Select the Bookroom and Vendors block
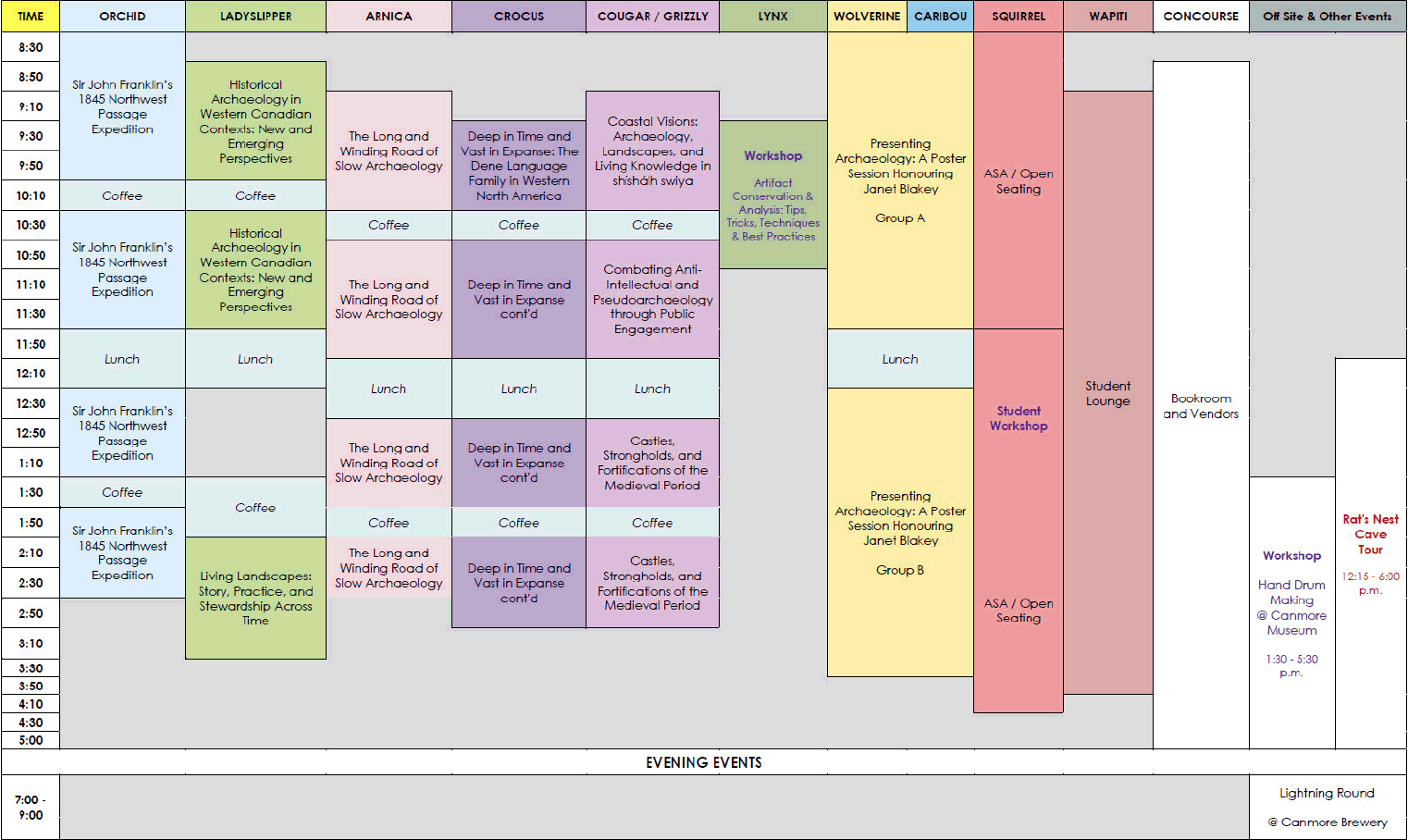The height and width of the screenshot is (840, 1408). tap(1201, 406)
